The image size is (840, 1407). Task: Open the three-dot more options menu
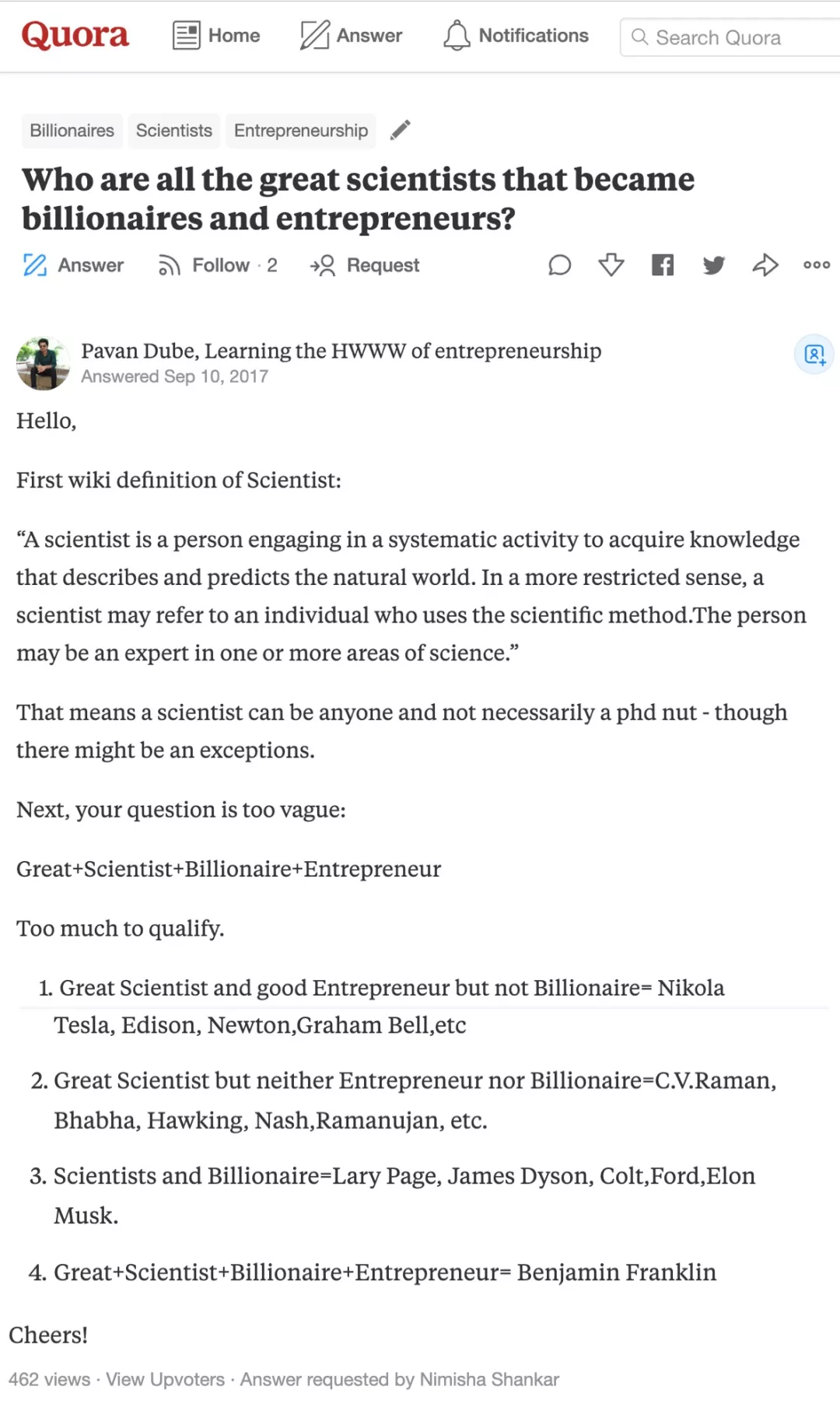point(817,265)
